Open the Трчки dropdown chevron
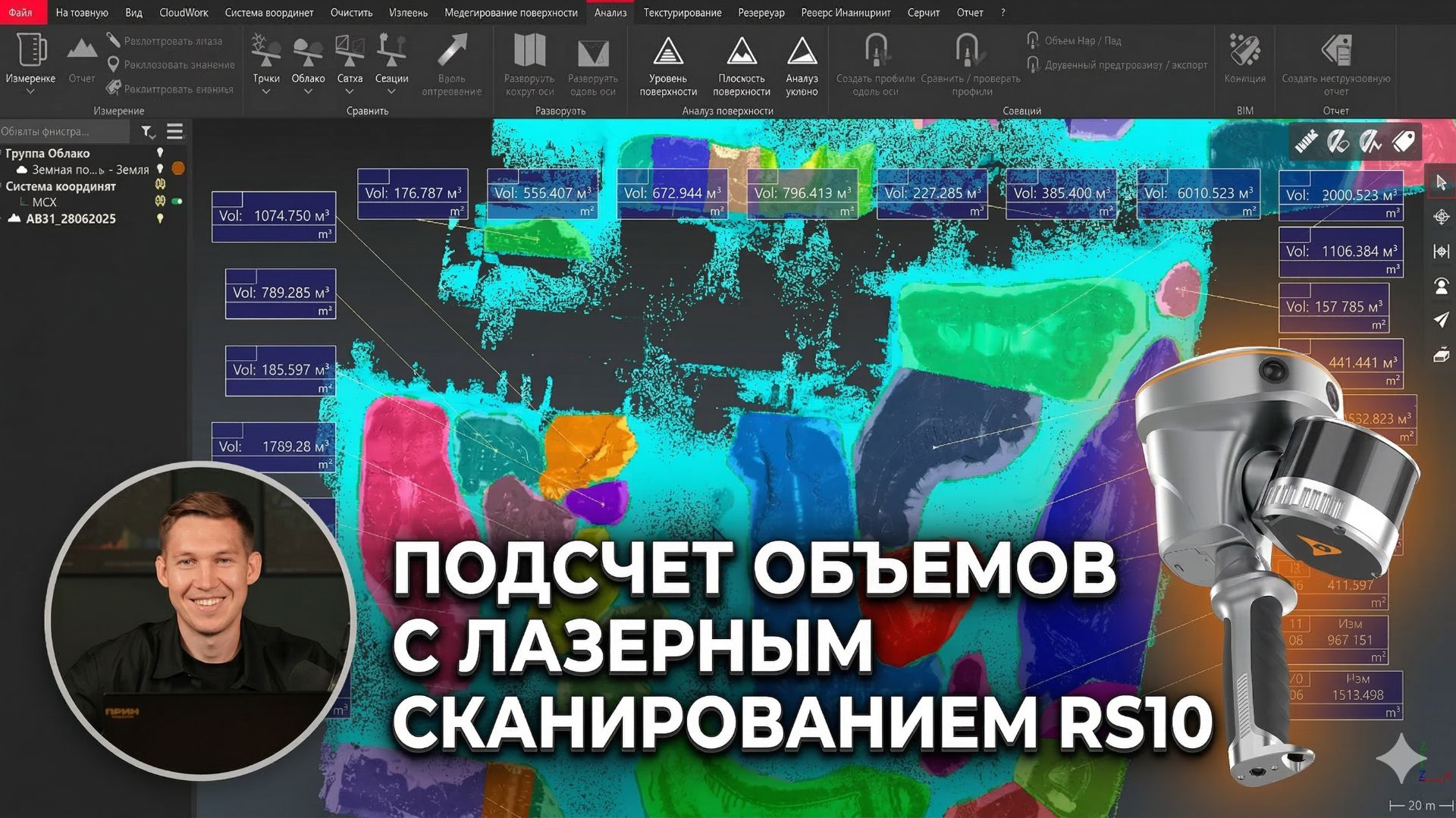 click(x=266, y=92)
